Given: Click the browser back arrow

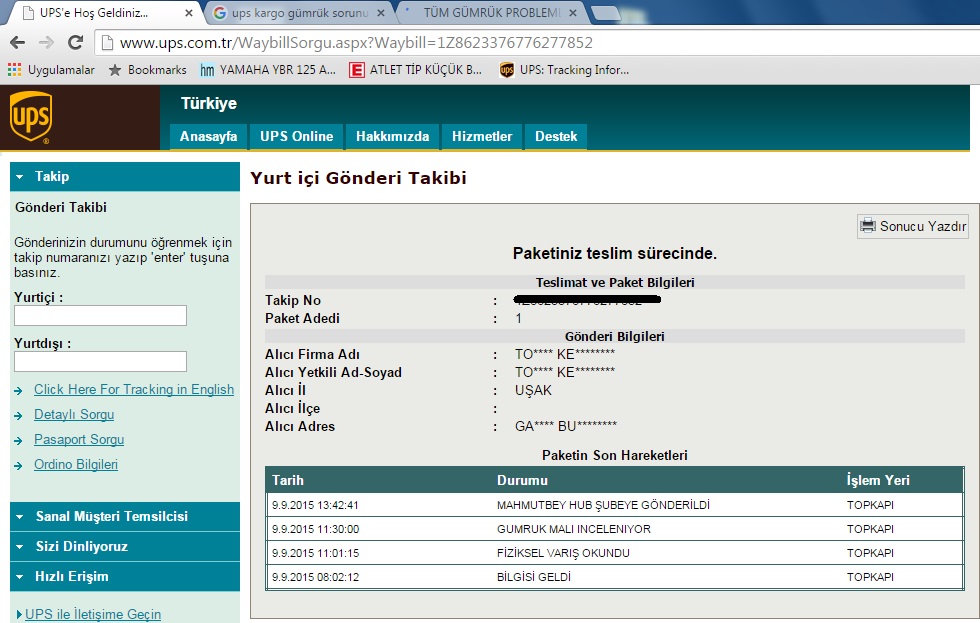Looking at the screenshot, I should point(17,43).
